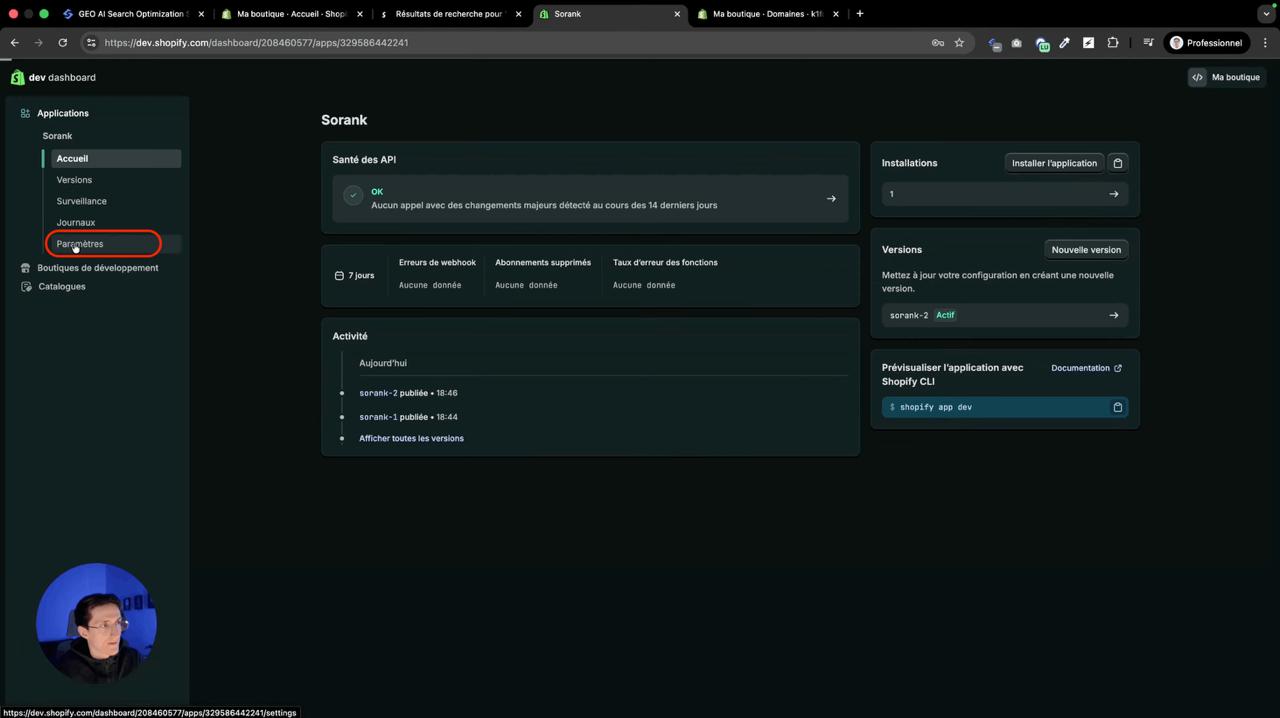1280x718 pixels.
Task: Click the browser back arrow
Action: [14, 43]
